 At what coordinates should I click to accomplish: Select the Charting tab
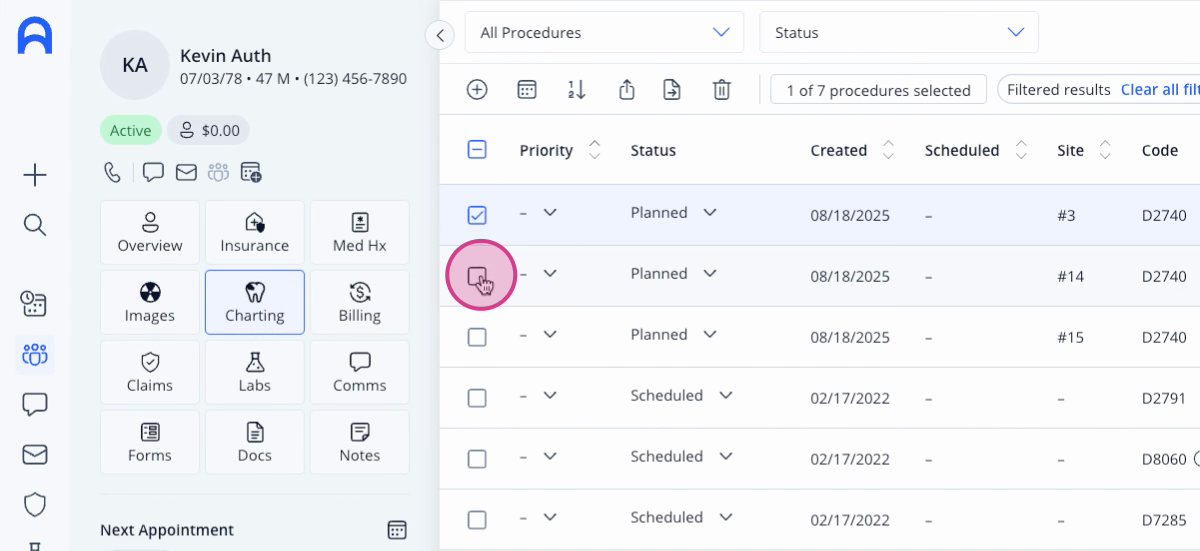coord(255,302)
